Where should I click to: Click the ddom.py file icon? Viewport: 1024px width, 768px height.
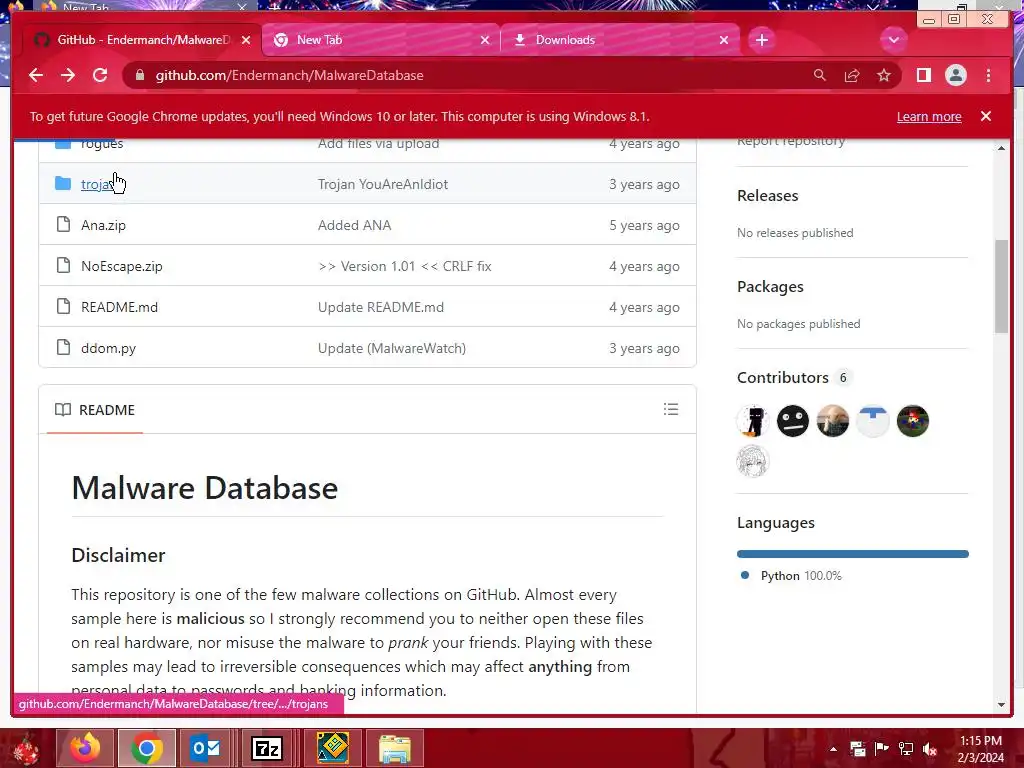(63, 347)
